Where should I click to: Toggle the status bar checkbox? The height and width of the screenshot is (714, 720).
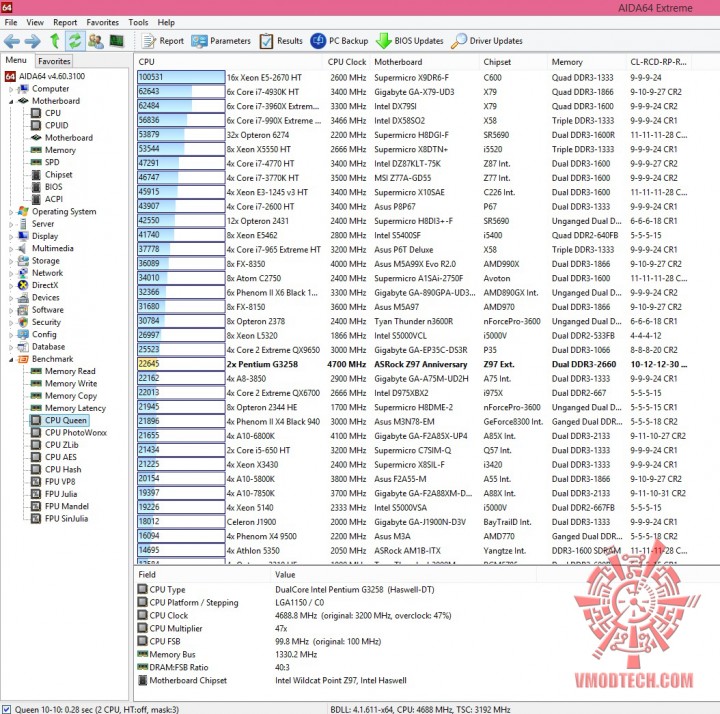[x=6, y=709]
